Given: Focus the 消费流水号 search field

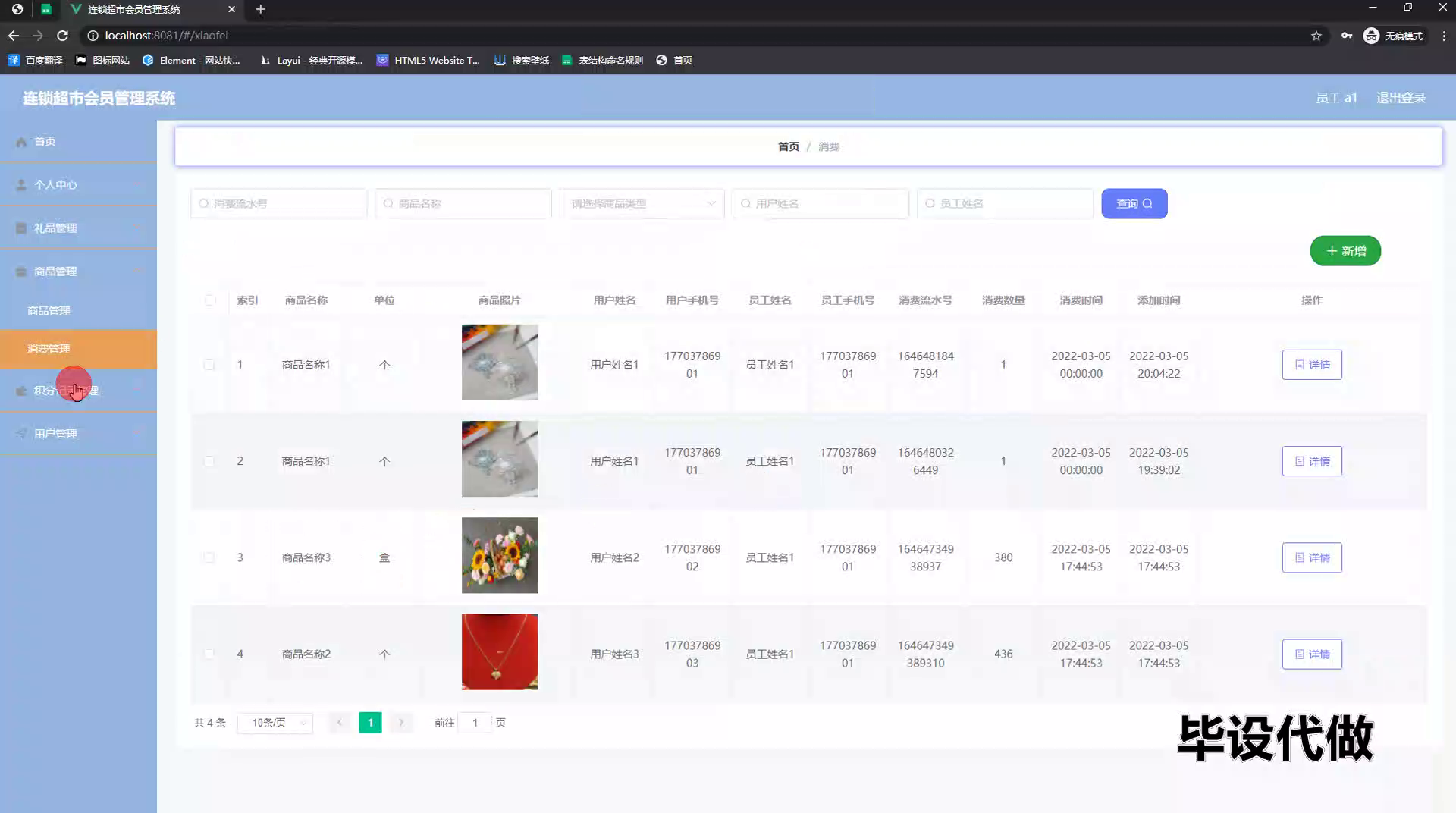Looking at the screenshot, I should (278, 203).
